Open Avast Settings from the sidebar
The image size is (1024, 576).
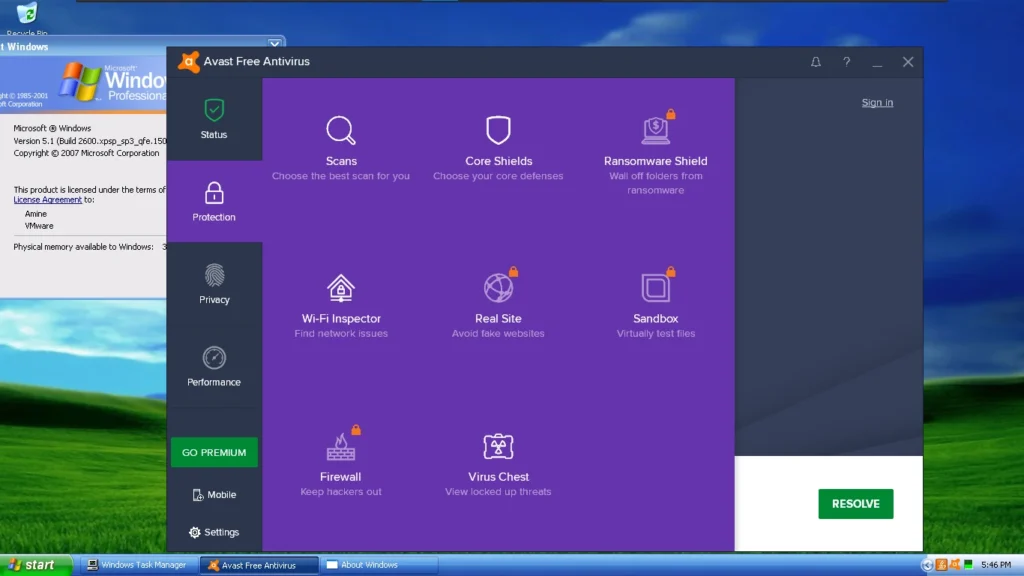point(214,532)
